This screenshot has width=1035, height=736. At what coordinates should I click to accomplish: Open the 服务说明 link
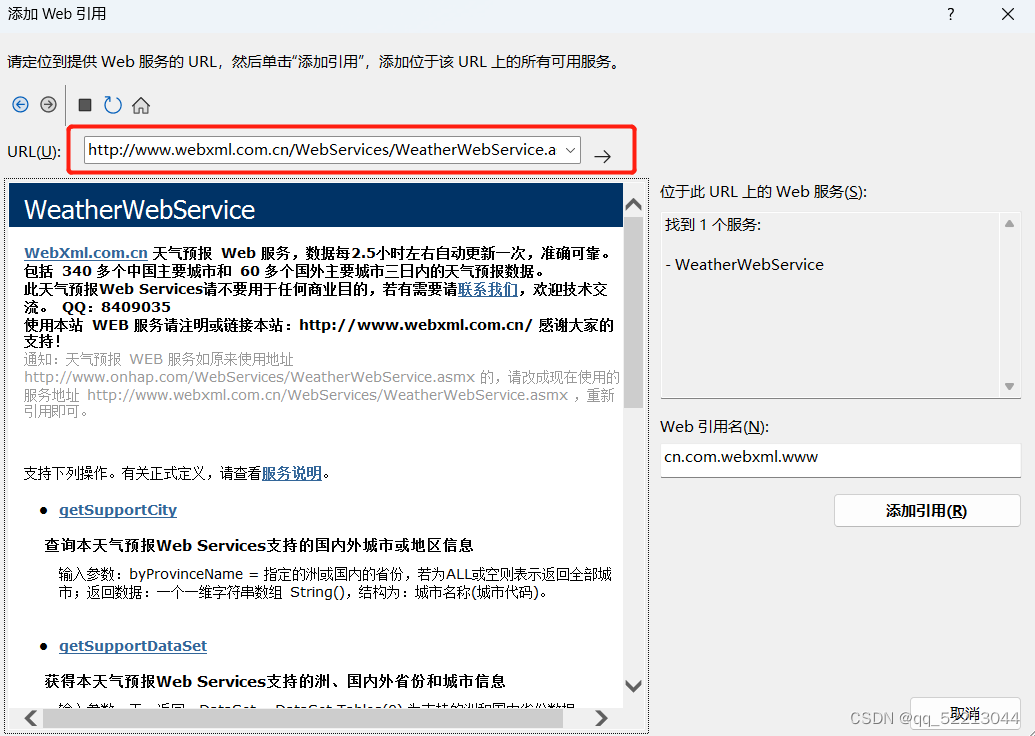[x=290, y=473]
